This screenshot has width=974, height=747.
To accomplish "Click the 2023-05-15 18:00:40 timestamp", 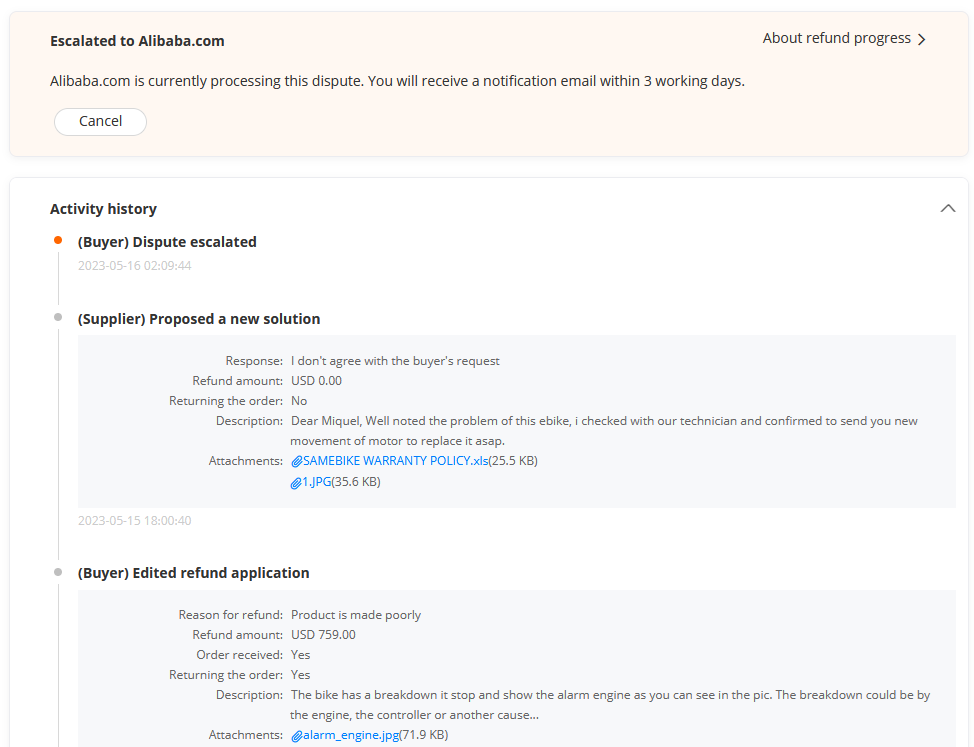I will 134,521.
